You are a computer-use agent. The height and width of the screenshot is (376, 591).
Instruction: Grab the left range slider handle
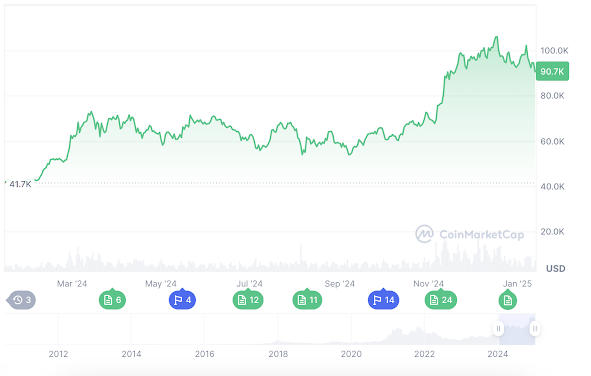[498, 329]
